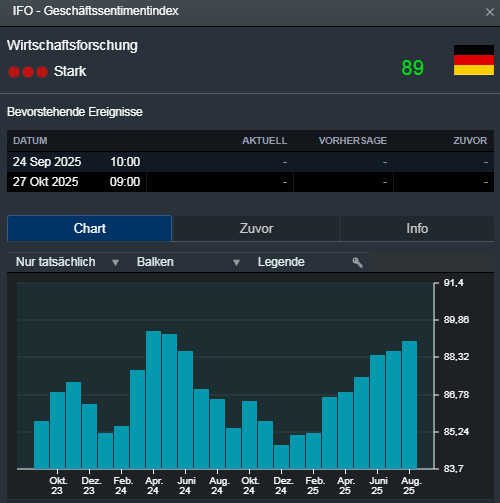This screenshot has width=500, height=503.
Task: Click the wrench icon beside Legende
Action: (358, 262)
